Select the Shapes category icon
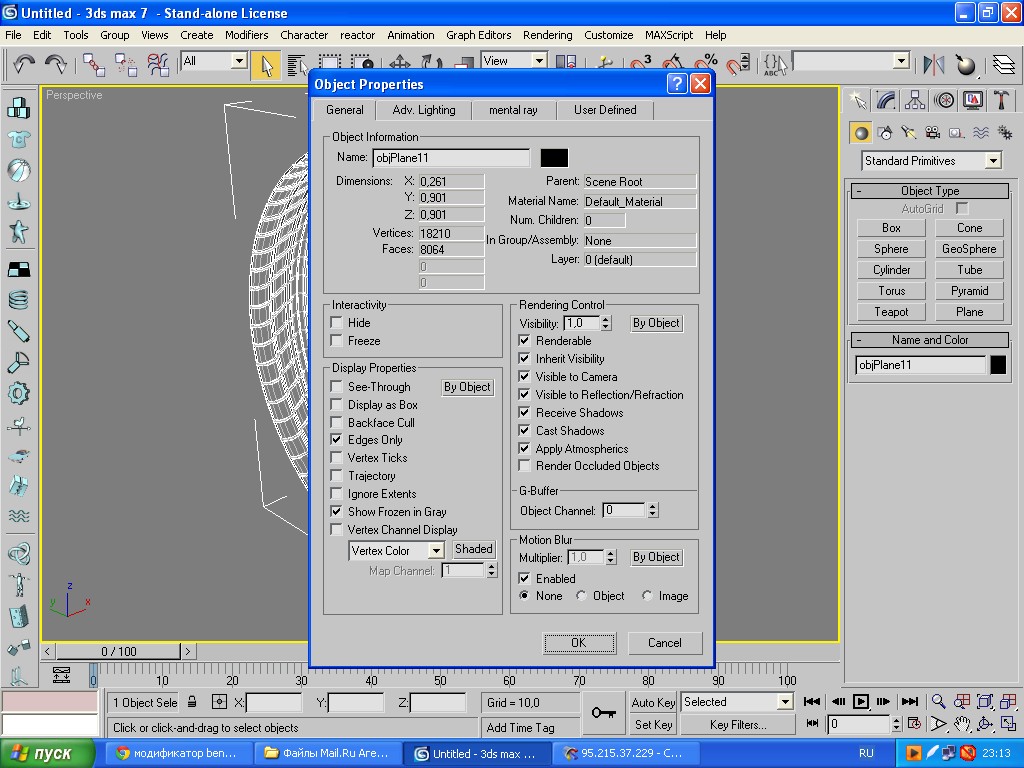Viewport: 1024px width, 768px height. 885,133
